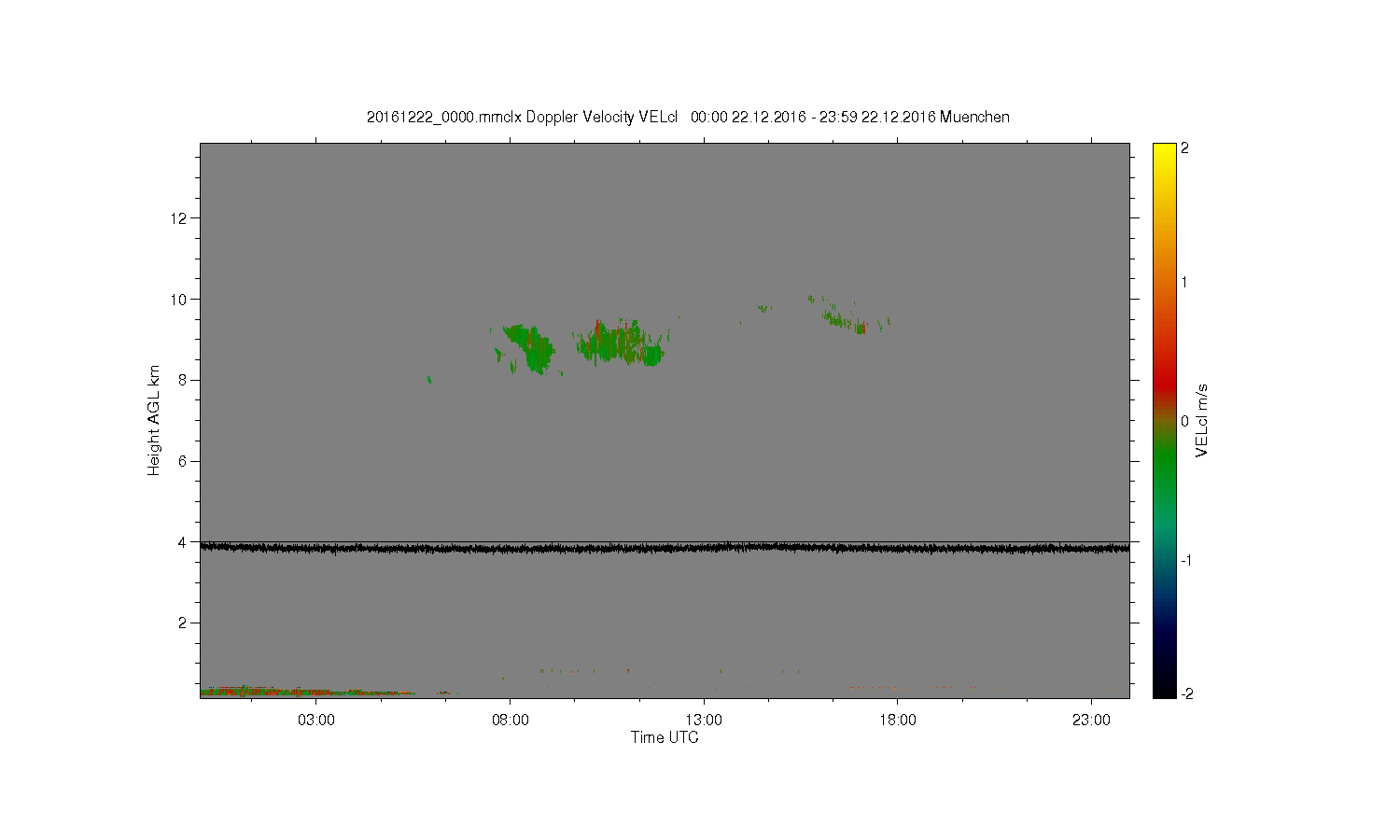1400x840 pixels.
Task: Click the plot title filename 20161222_0000.mmclx
Action: (x=444, y=118)
